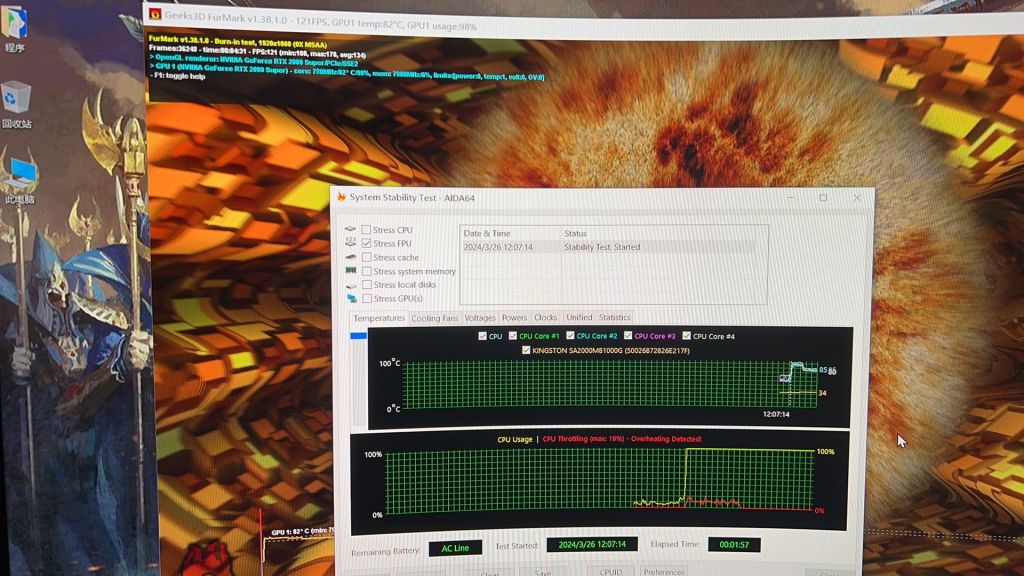This screenshot has height=576, width=1024.
Task: Click the memory icon beside Stress system memory
Action: (x=351, y=271)
